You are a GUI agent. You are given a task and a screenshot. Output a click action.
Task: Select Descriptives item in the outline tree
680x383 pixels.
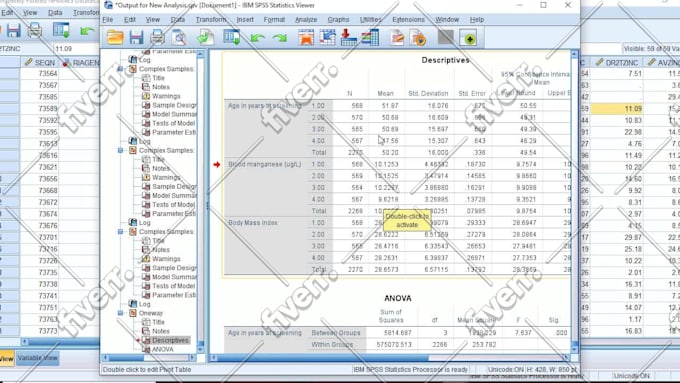point(170,340)
